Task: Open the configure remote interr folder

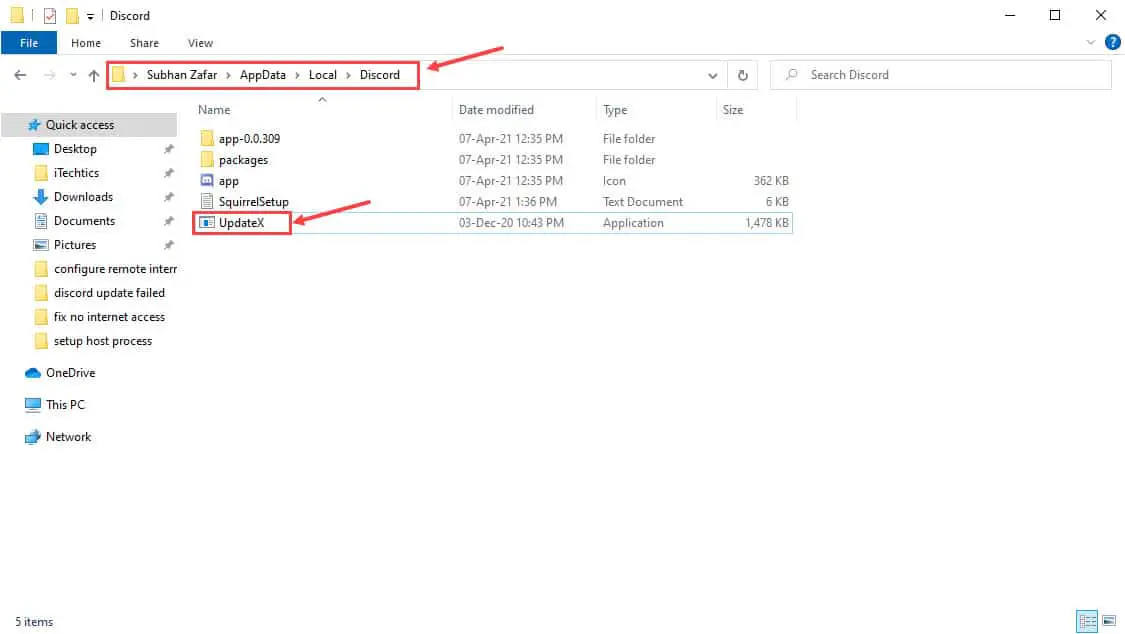Action: (x=115, y=269)
